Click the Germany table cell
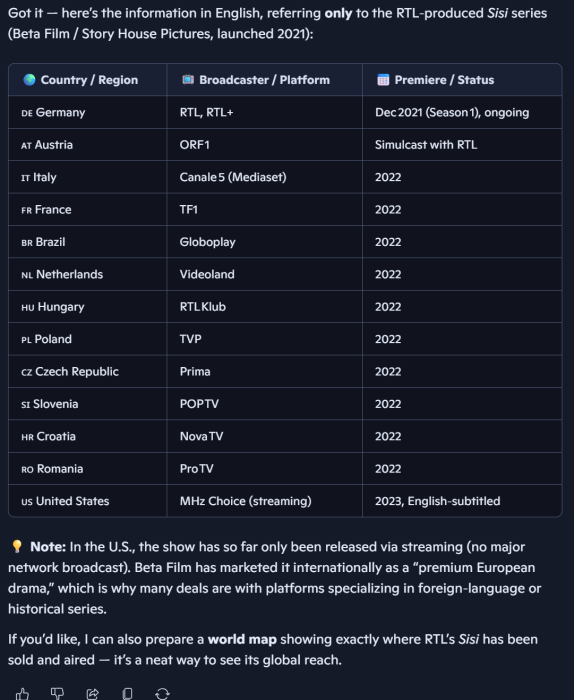 click(87, 112)
